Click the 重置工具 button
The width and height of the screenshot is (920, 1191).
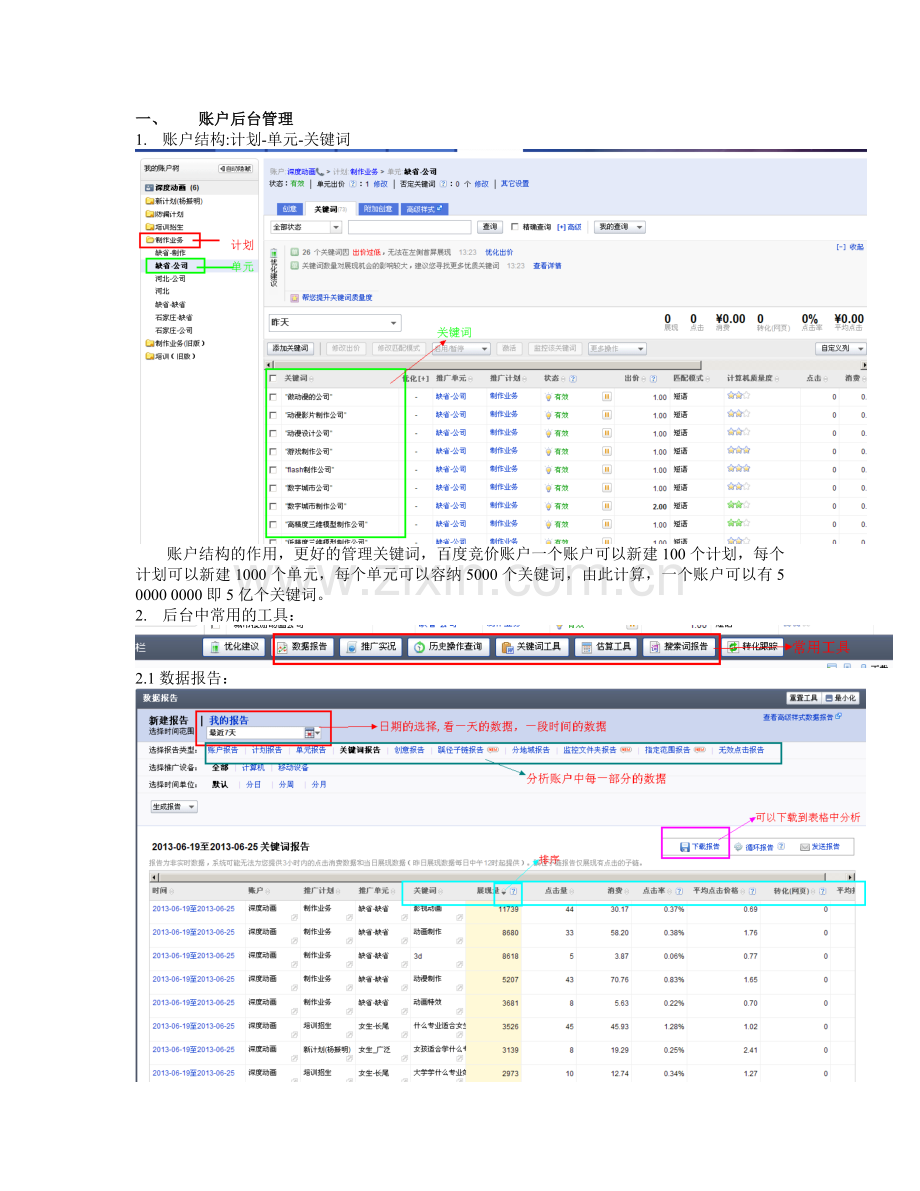pyautogui.click(x=802, y=698)
